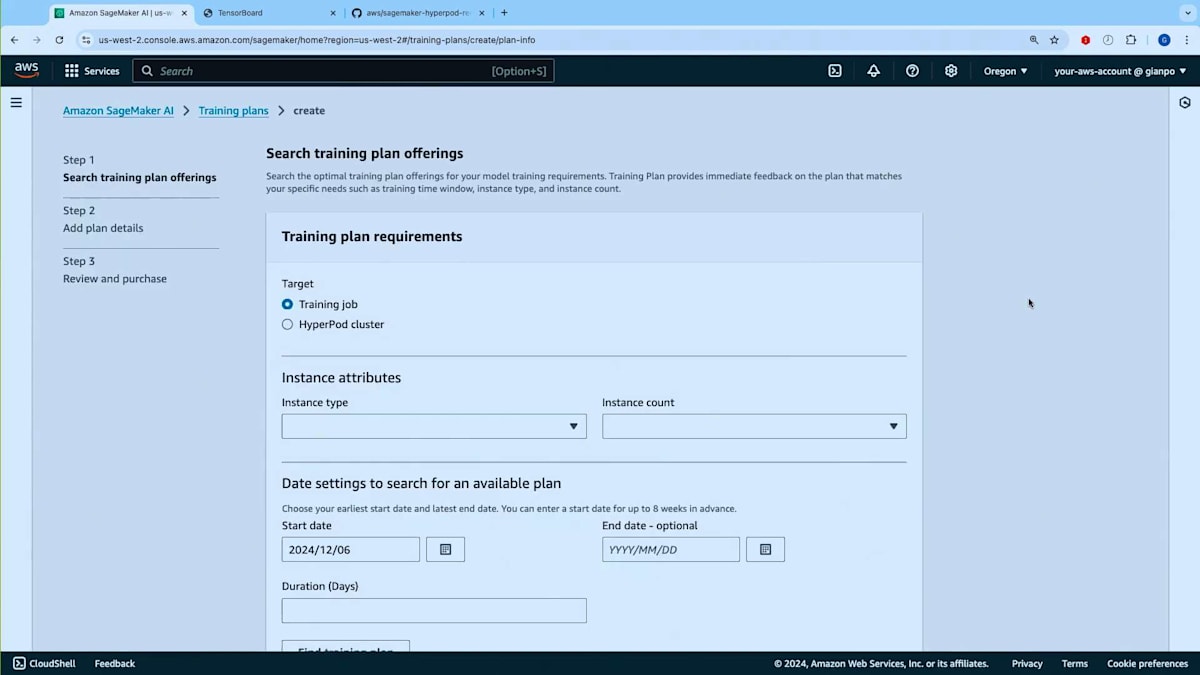The height and width of the screenshot is (675, 1200).
Task: Open the Chrome three-dot menu
Action: (1187, 40)
